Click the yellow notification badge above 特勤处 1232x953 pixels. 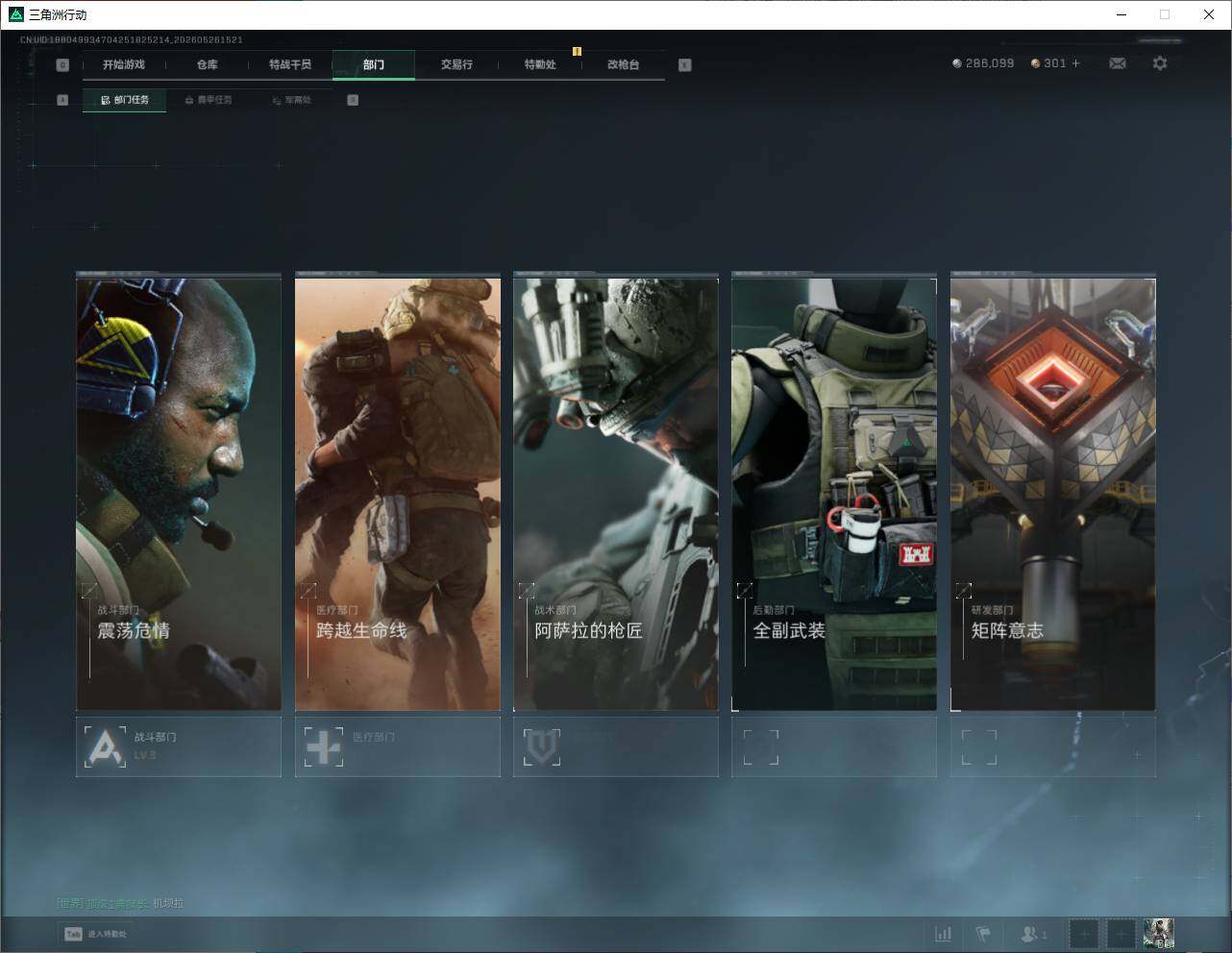pyautogui.click(x=577, y=51)
